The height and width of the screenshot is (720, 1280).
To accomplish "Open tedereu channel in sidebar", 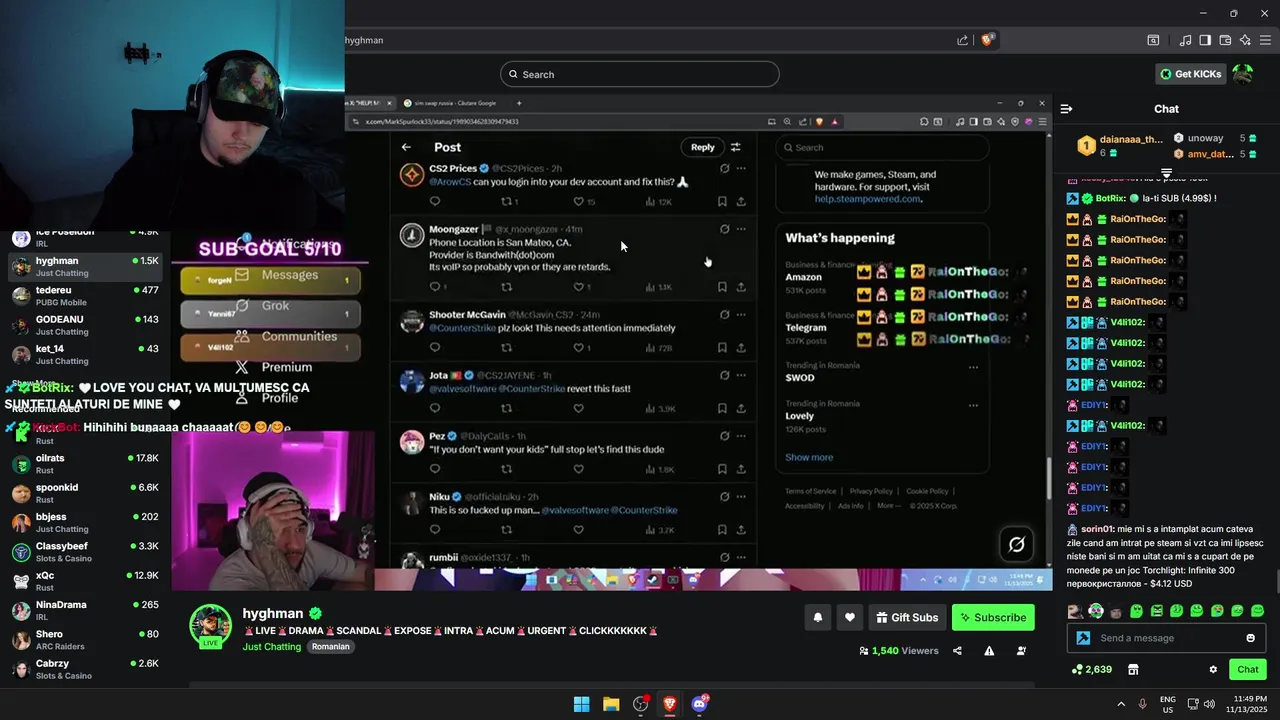I will (85, 296).
